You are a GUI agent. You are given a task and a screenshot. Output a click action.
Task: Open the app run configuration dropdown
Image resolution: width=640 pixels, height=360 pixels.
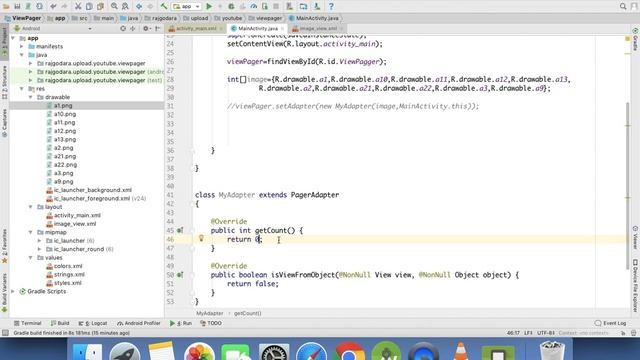coord(187,6)
